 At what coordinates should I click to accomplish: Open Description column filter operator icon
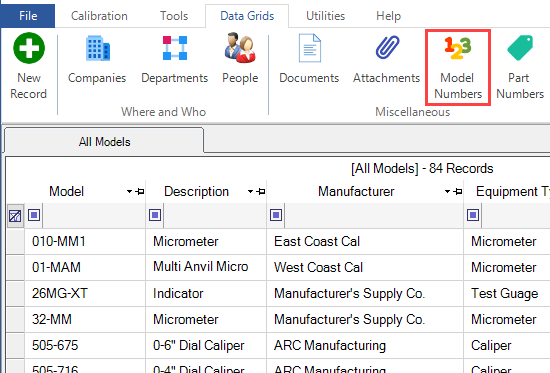click(x=155, y=215)
